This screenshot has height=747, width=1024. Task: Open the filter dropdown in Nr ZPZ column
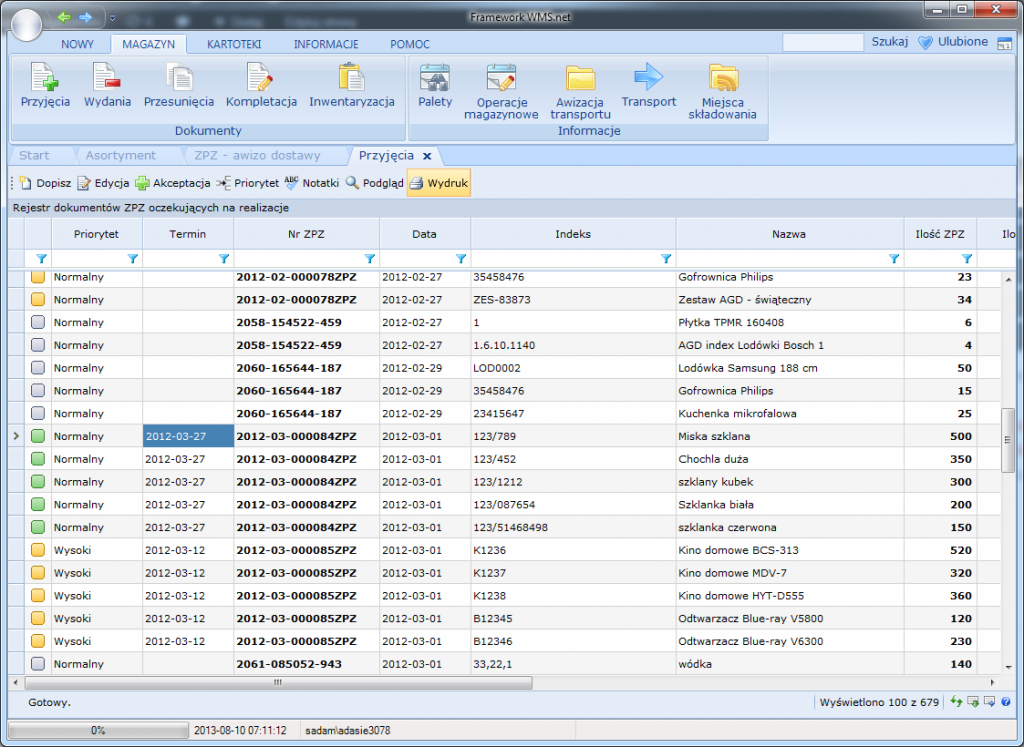tap(369, 258)
